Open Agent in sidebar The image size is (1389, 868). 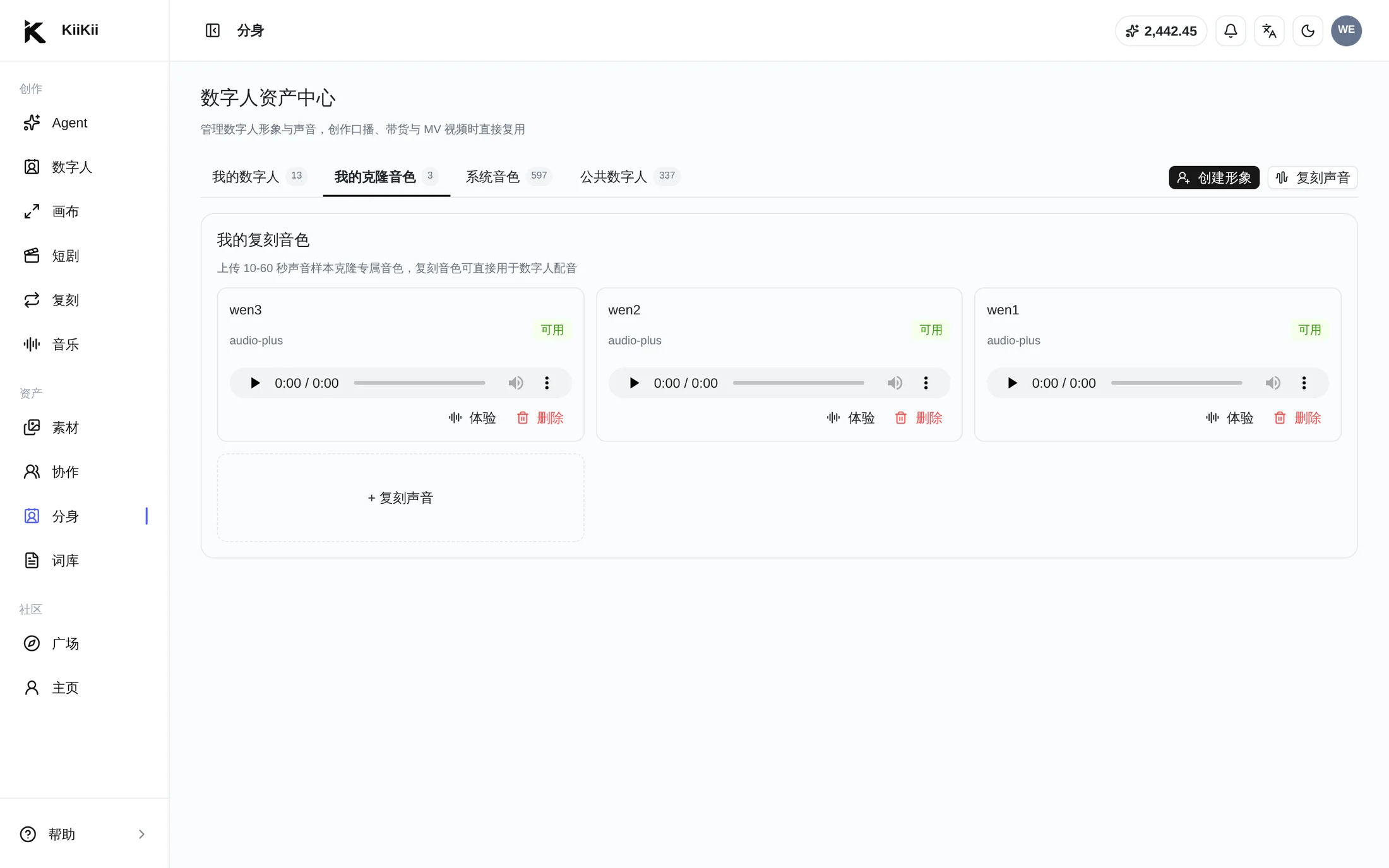pos(85,122)
